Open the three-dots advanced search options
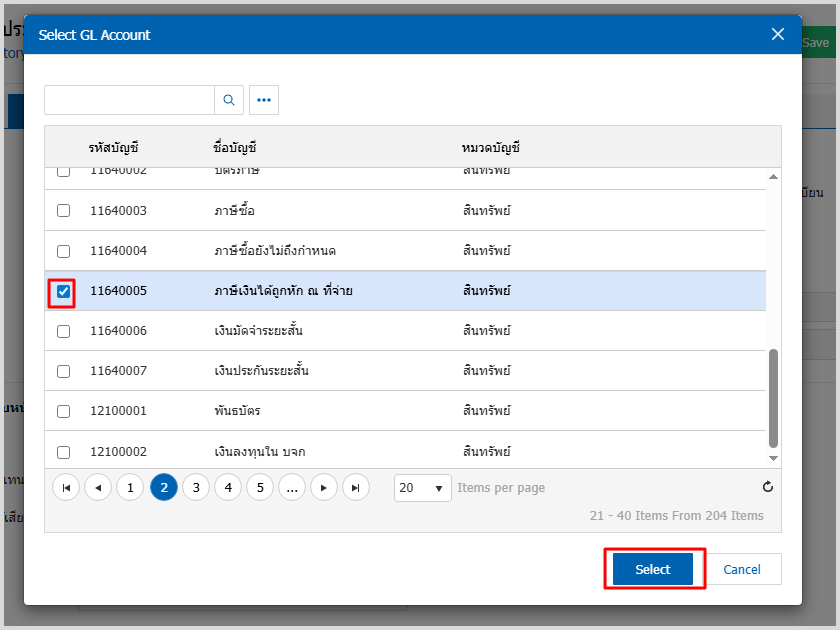This screenshot has height=630, width=840. (264, 100)
